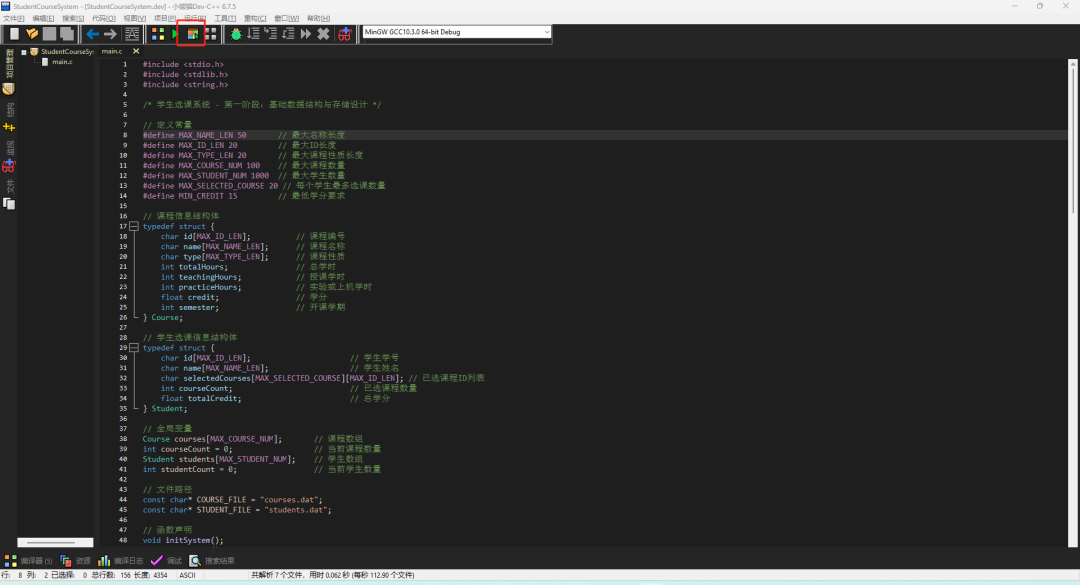Collapse the Student struct fold at line 29
Image resolution: width=1080 pixels, height=585 pixels.
[133, 348]
